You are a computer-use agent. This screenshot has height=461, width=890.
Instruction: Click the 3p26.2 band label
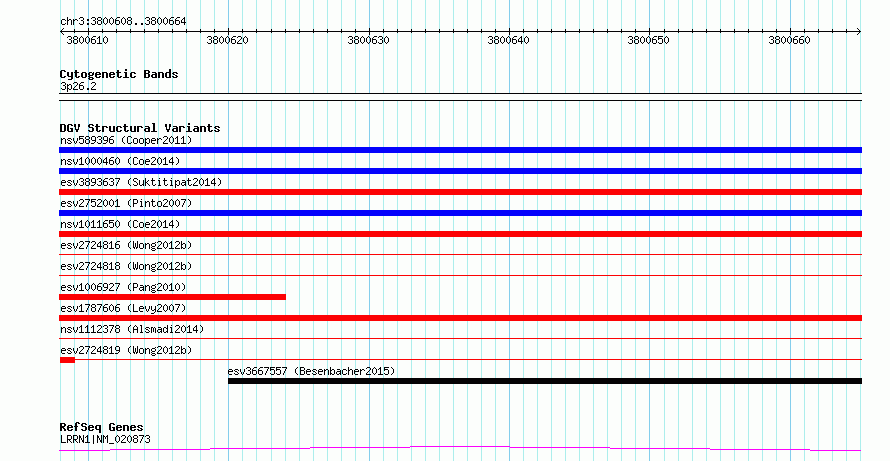[x=78, y=86]
